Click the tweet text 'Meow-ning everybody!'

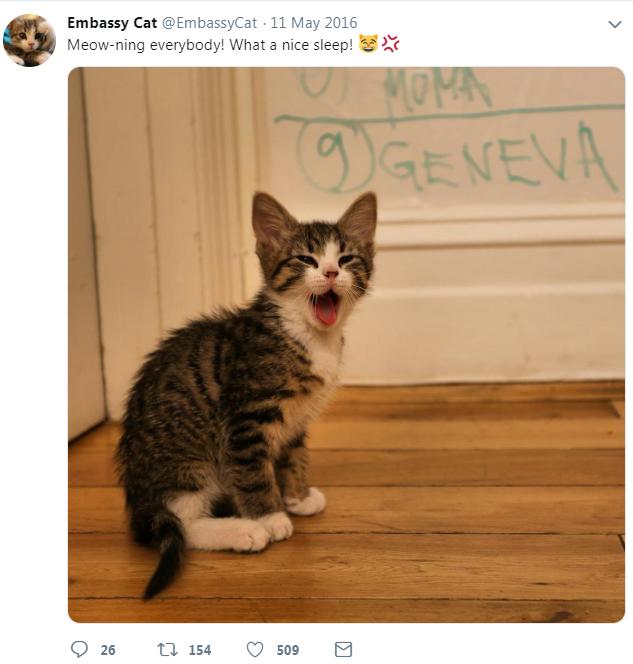click(146, 45)
